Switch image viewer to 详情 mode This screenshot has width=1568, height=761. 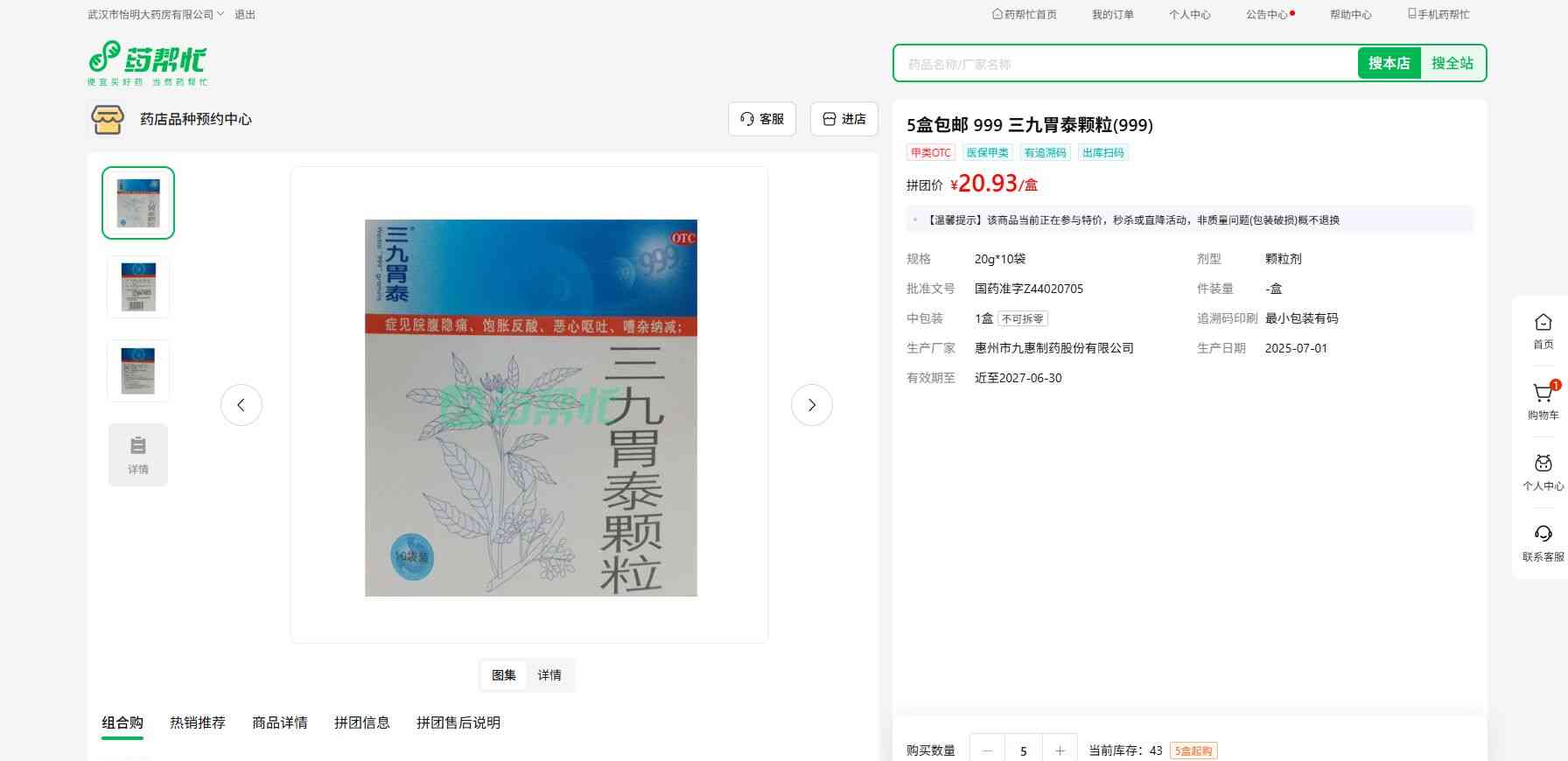click(549, 675)
